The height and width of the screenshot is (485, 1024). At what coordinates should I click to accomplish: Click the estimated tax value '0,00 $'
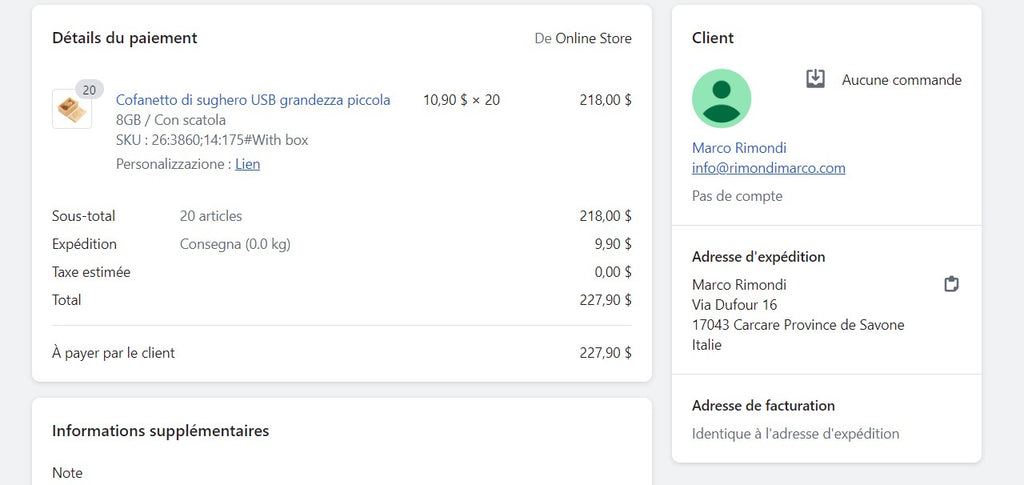[613, 272]
